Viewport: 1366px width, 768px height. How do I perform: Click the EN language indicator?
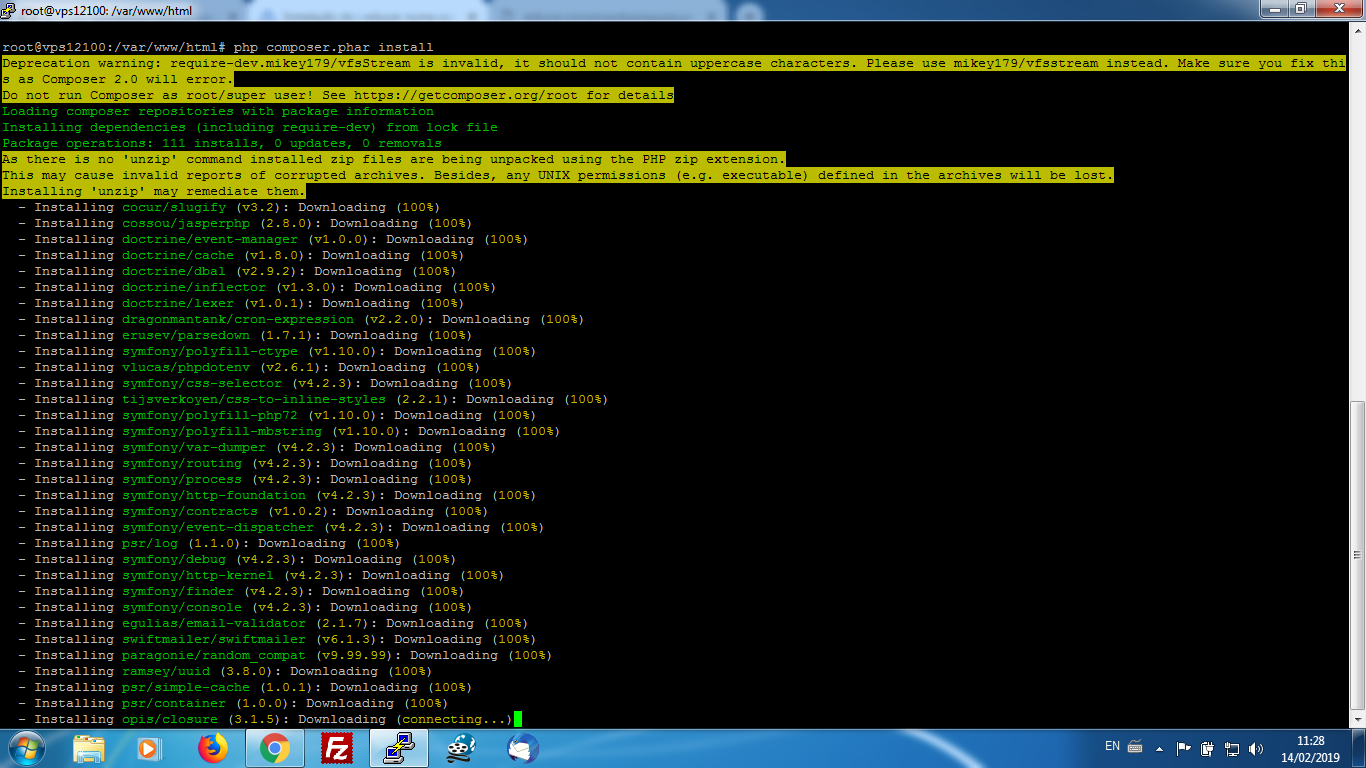coord(1112,746)
